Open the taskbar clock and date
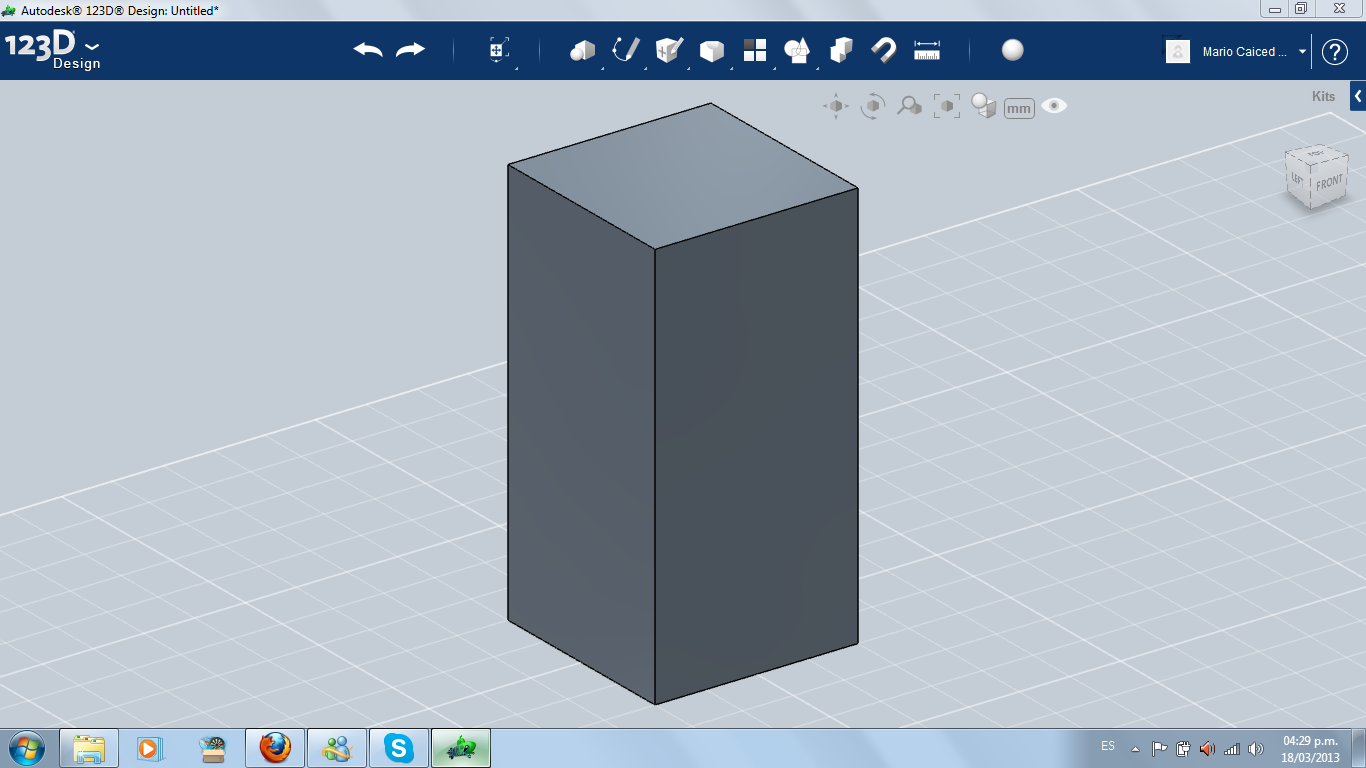The image size is (1366, 768). coord(1310,749)
